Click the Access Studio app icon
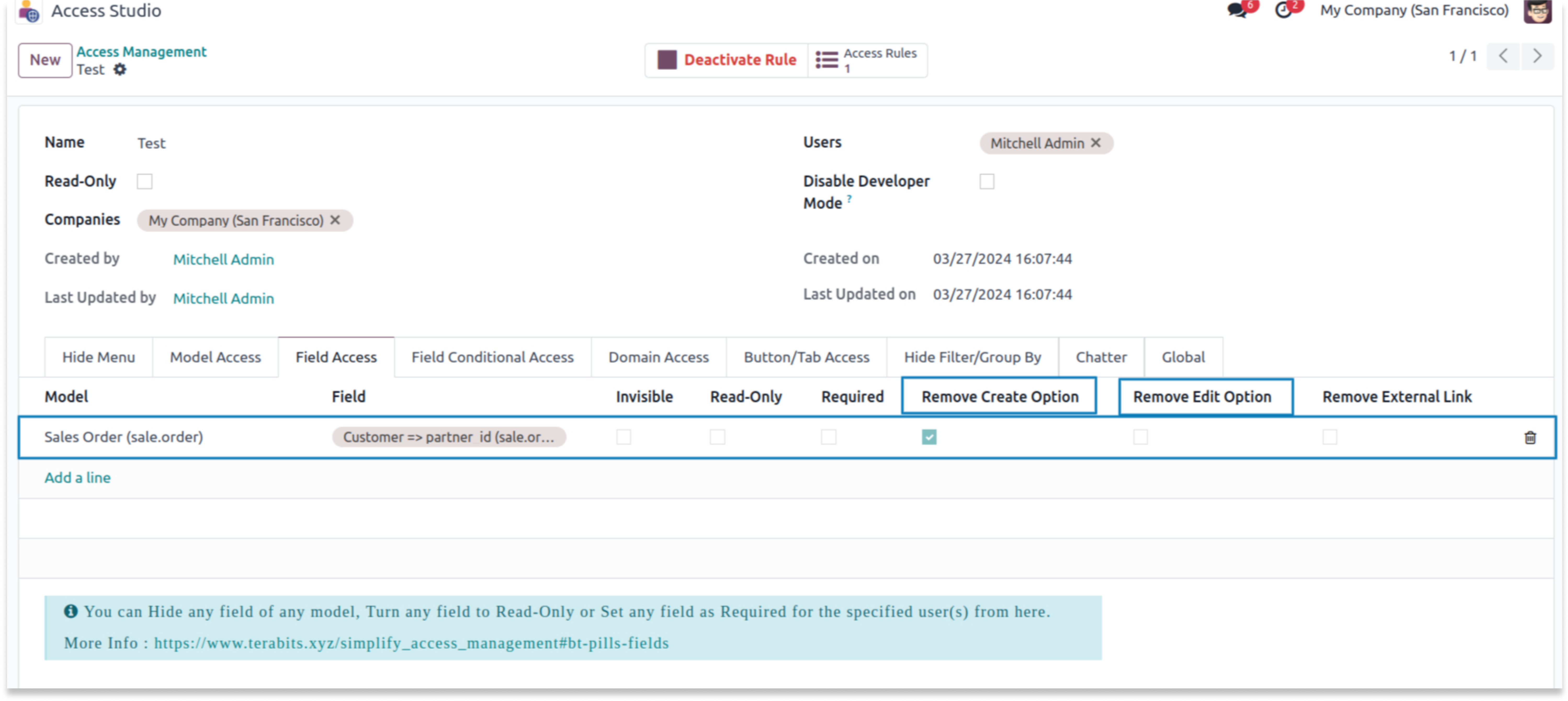This screenshot has height=701, width=1568. click(29, 11)
